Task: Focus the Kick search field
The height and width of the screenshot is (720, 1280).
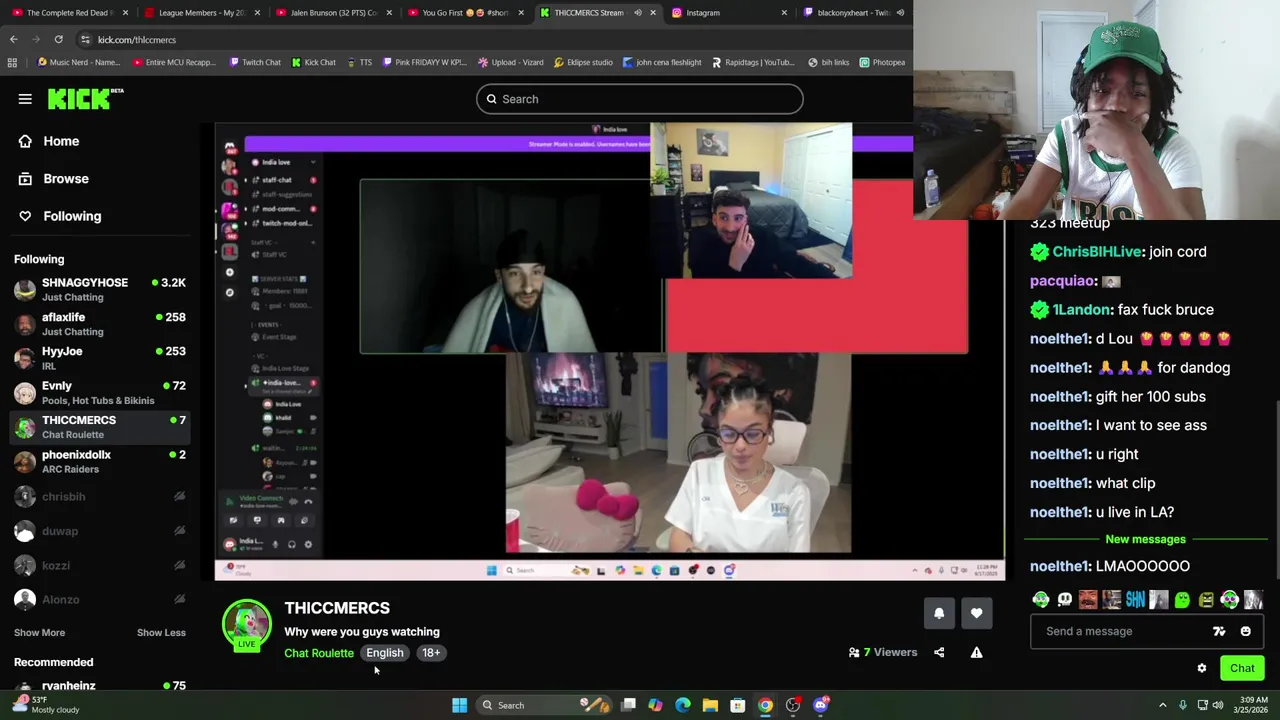Action: [639, 99]
